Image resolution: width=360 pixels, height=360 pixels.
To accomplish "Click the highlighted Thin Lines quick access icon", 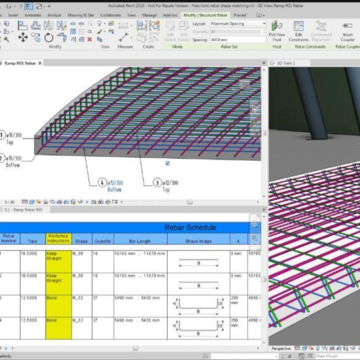I will coord(28,6).
